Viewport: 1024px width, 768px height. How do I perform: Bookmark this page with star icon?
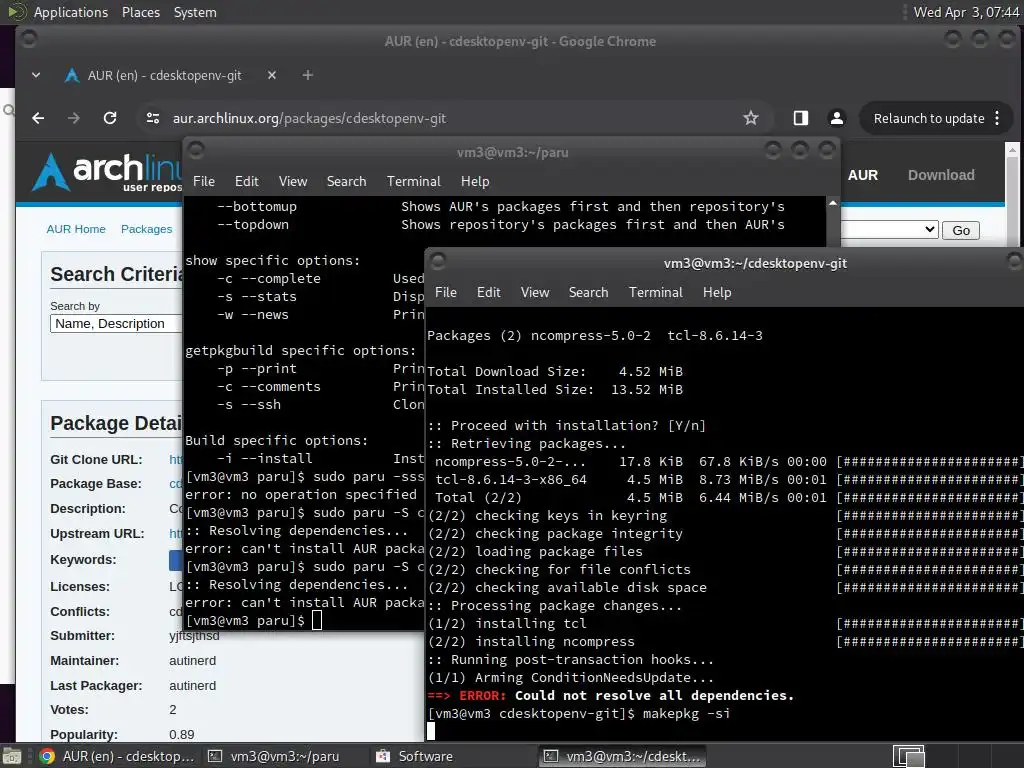[x=751, y=118]
